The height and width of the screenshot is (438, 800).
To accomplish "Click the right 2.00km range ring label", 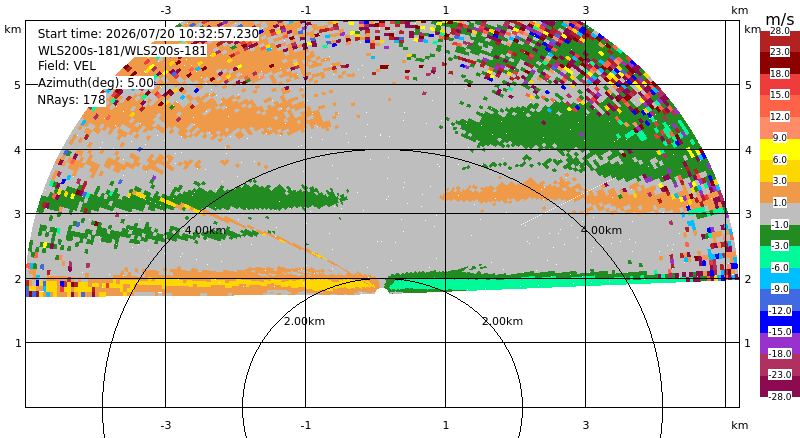I will [503, 321].
